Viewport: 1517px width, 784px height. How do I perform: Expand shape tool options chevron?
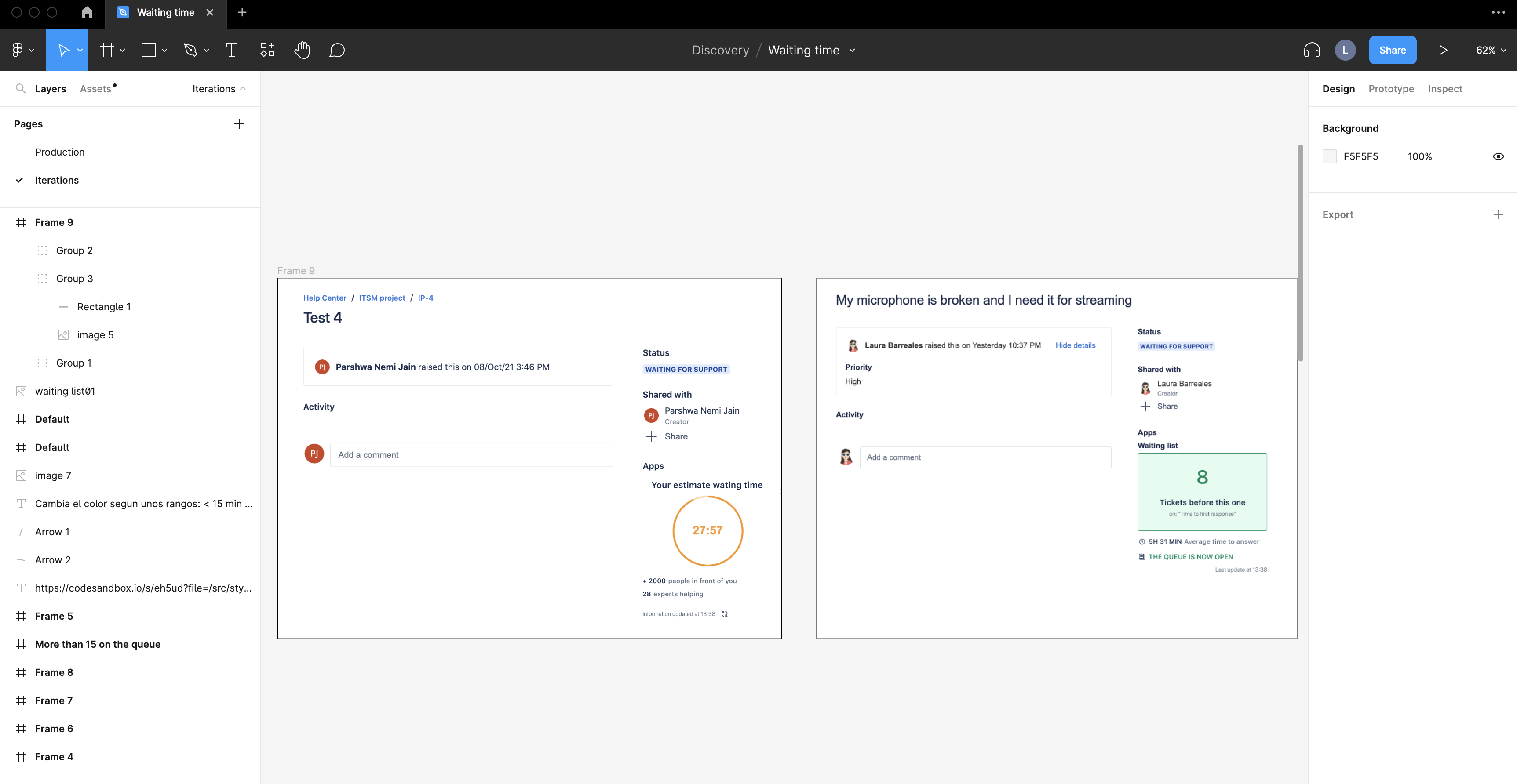pyautogui.click(x=164, y=50)
